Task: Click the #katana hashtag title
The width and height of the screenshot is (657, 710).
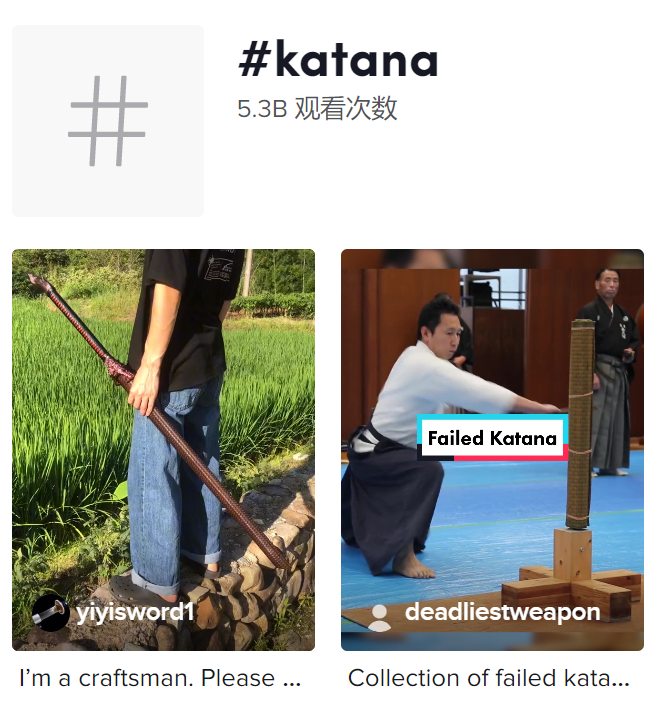Action: [x=338, y=60]
